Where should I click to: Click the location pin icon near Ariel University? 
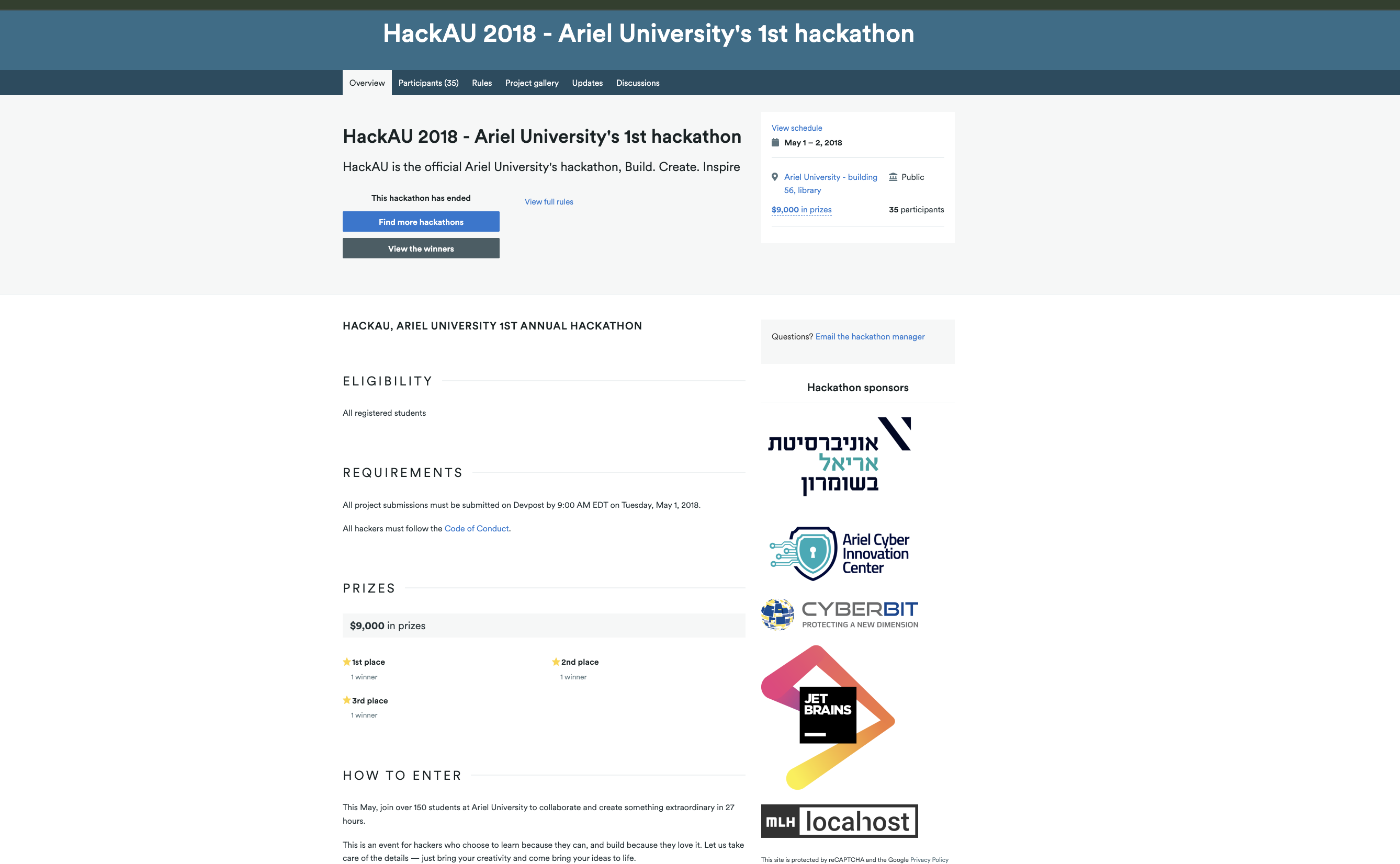click(775, 177)
